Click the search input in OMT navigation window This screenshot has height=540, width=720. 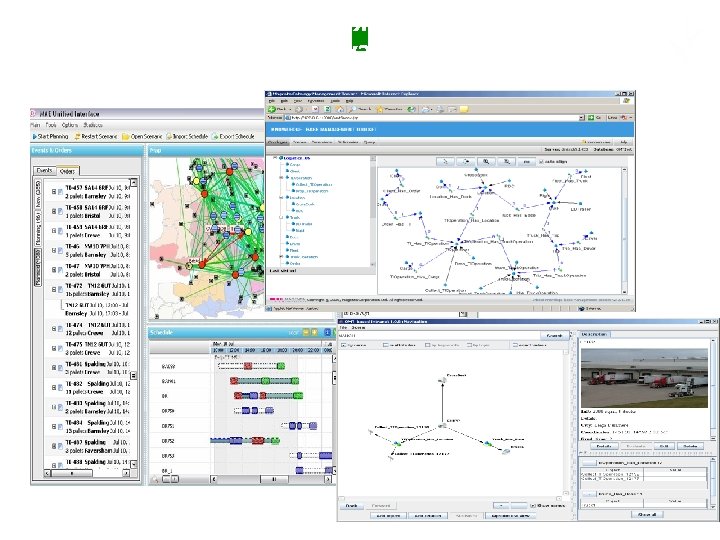pos(439,336)
